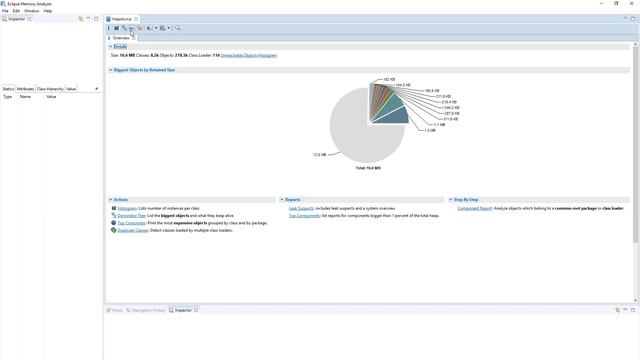The height and width of the screenshot is (360, 640).
Task: Collapse the Step By Step section
Action: tap(451, 200)
